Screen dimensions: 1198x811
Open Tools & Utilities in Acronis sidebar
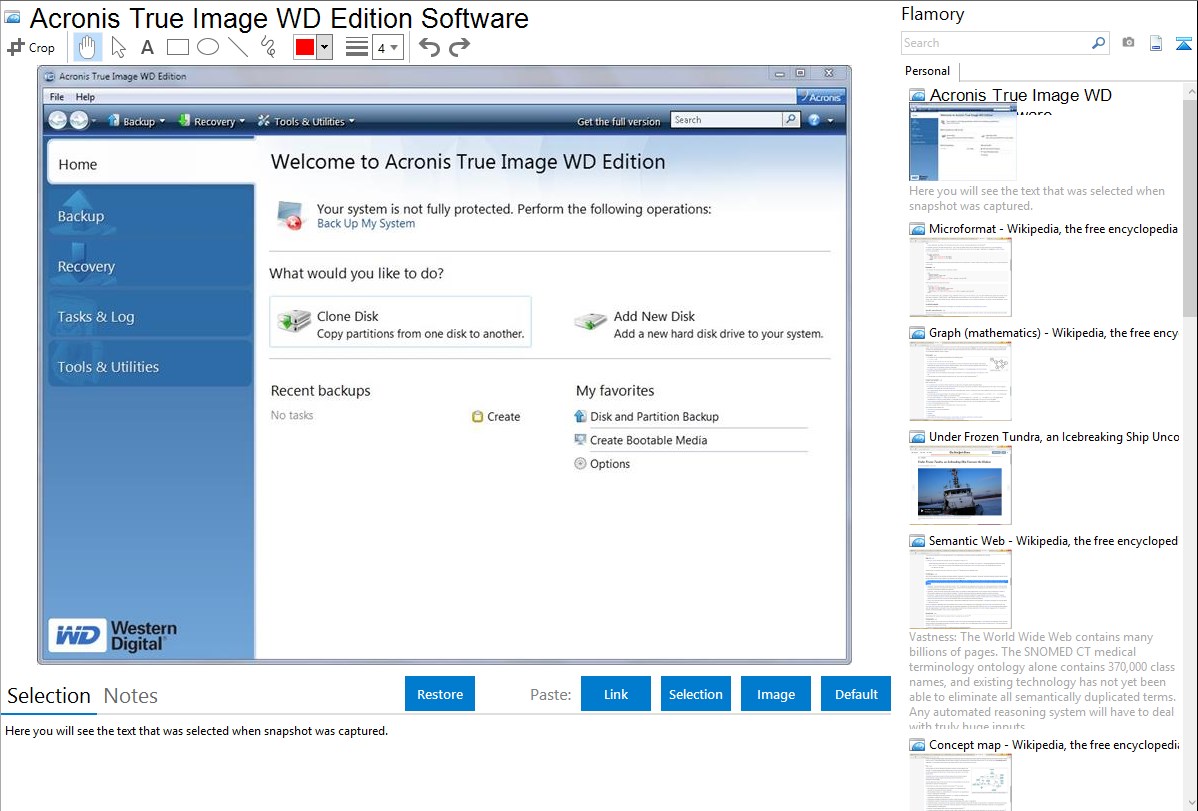151,366
